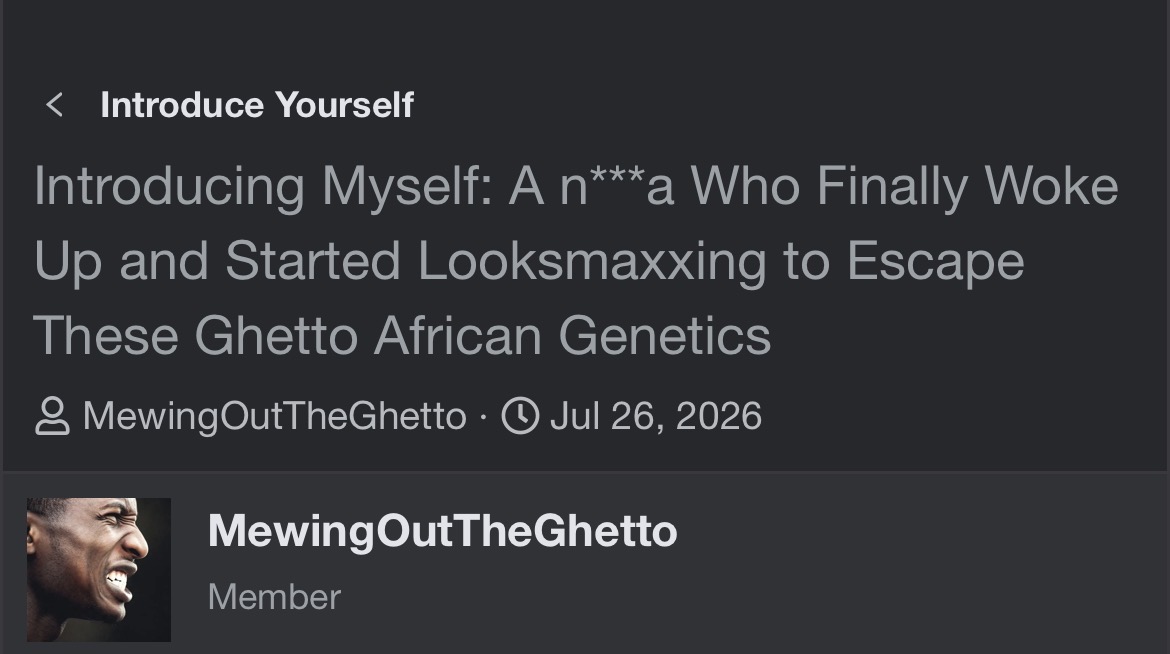Viewport: 1170px width, 654px height.
Task: View profile via the avatar image
Action: [98, 570]
